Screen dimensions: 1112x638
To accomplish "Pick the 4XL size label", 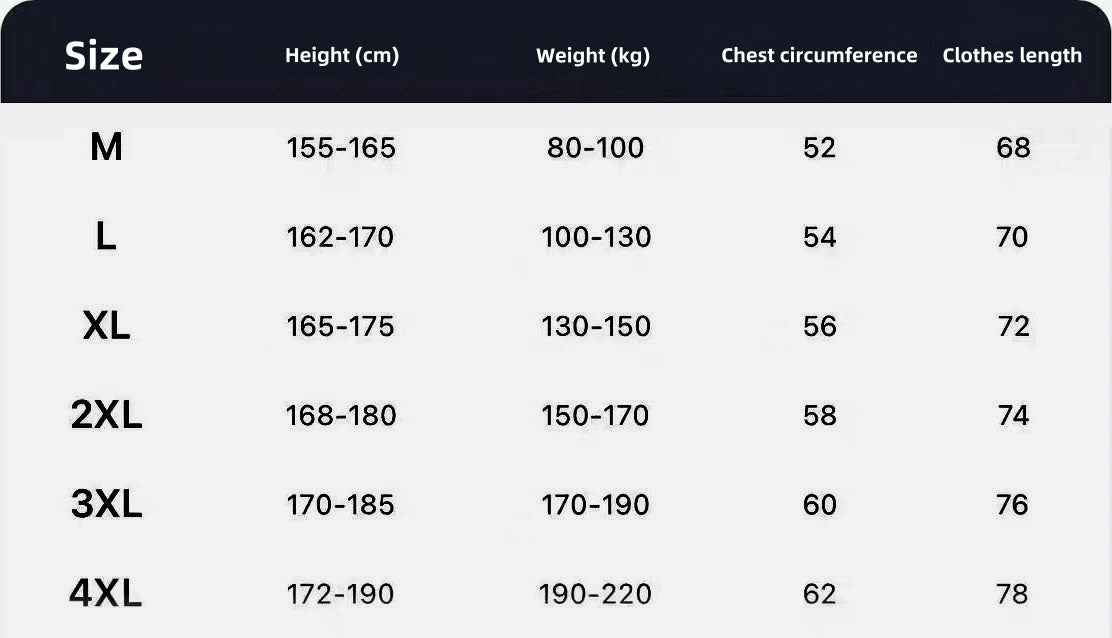I will (106, 594).
